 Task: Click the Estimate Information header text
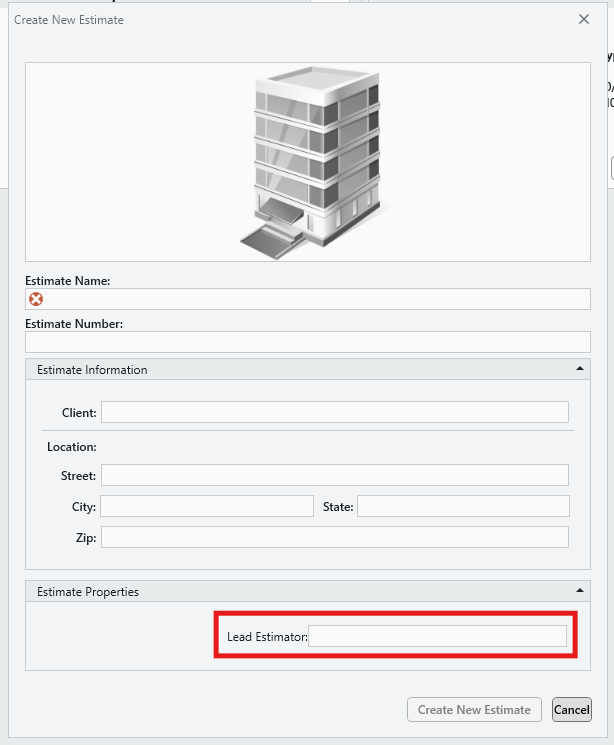click(x=92, y=370)
